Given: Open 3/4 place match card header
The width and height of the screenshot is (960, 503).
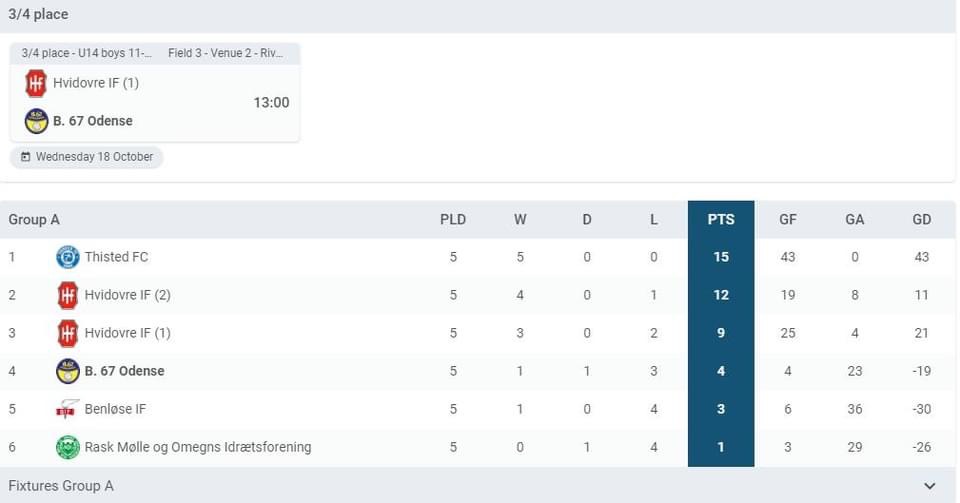Looking at the screenshot, I should 154,53.
